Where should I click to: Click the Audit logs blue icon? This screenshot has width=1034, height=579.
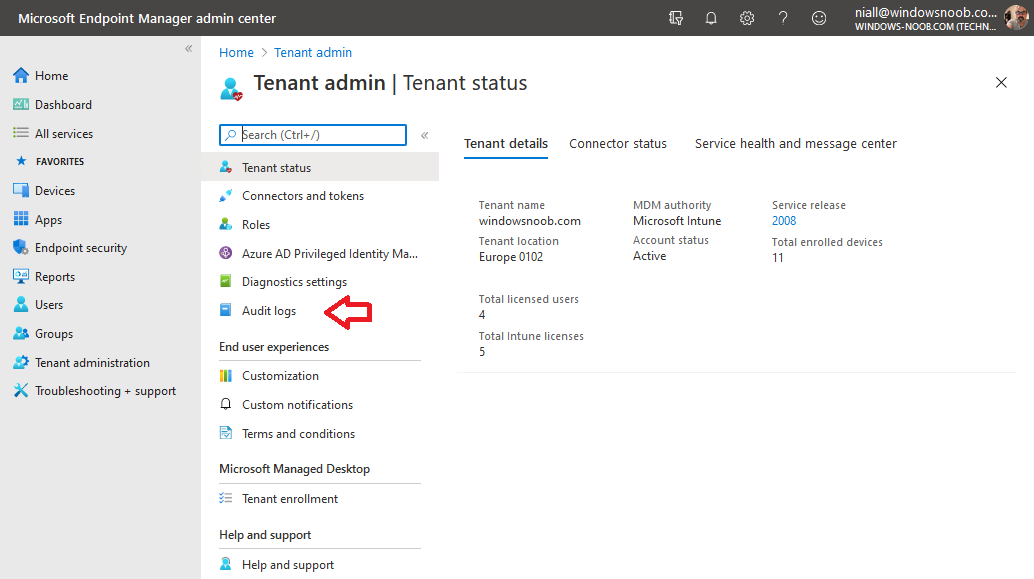tap(226, 310)
